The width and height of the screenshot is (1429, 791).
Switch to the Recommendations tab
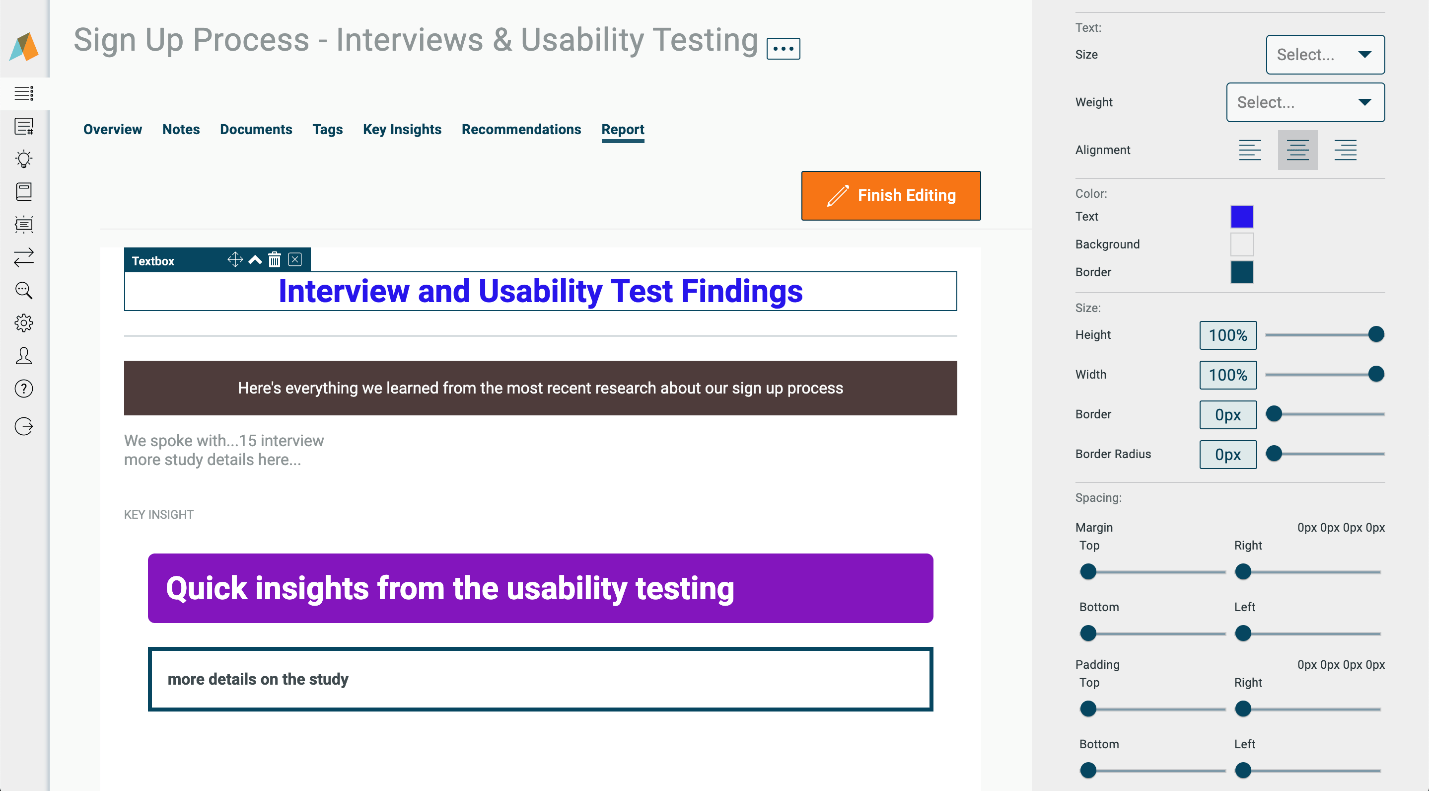point(521,129)
